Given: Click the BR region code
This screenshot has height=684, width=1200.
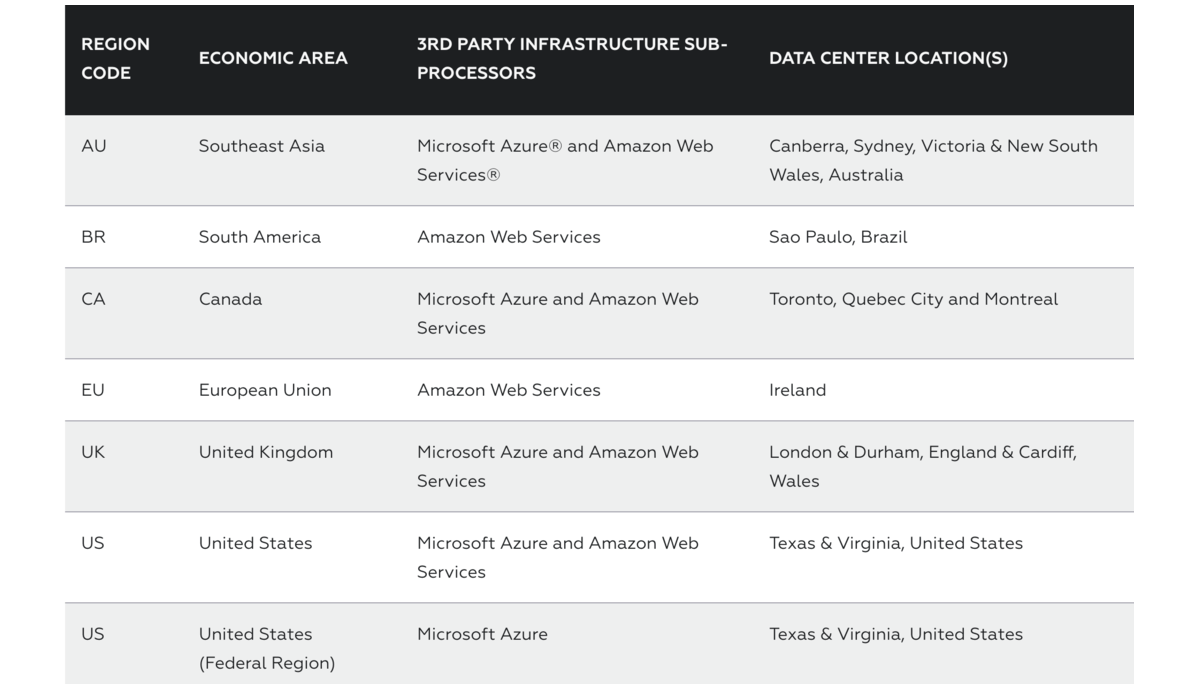Looking at the screenshot, I should (x=93, y=237).
